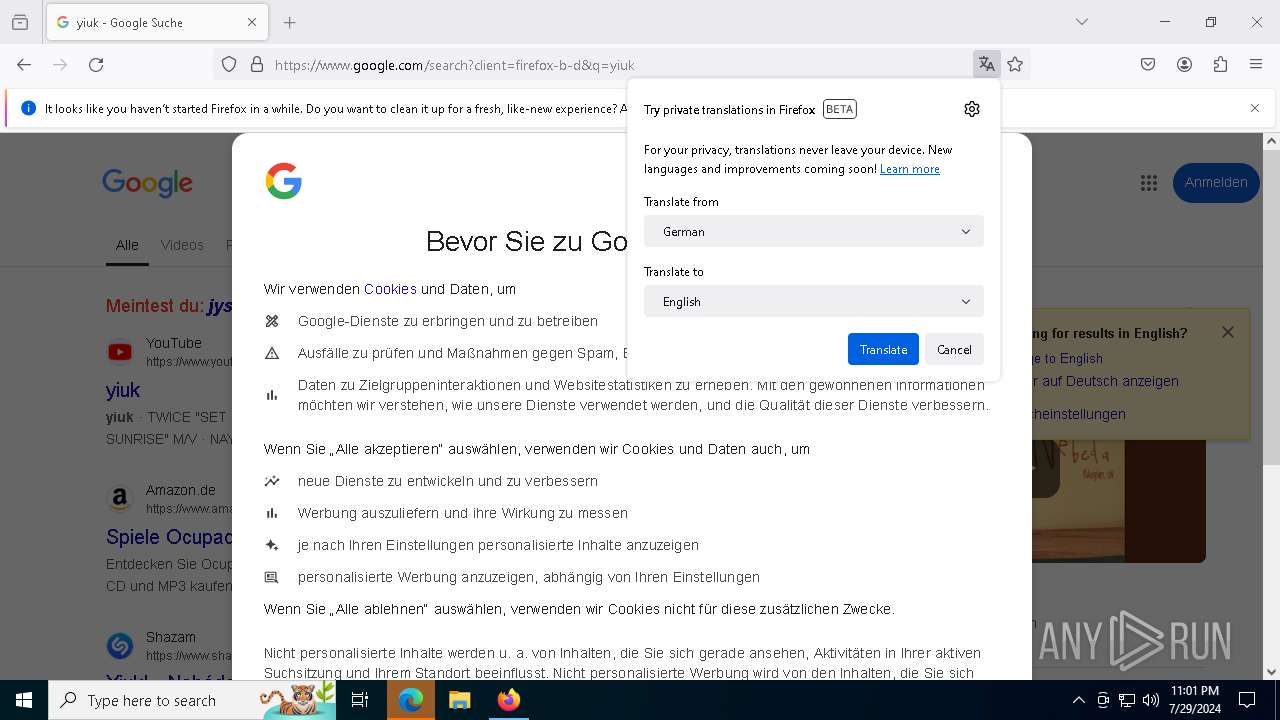Open the Save to Pocket icon
The height and width of the screenshot is (720, 1280).
point(1148,64)
